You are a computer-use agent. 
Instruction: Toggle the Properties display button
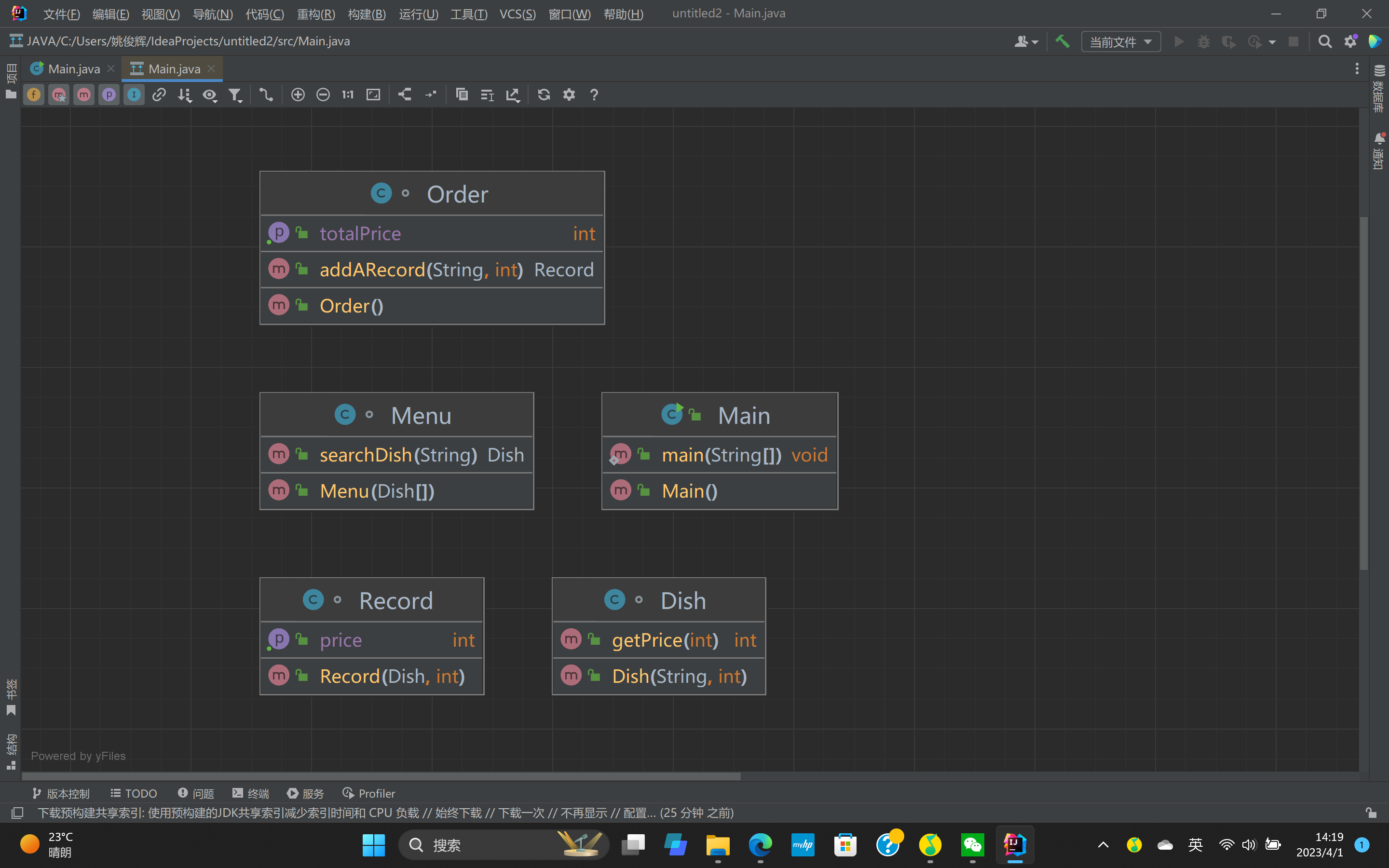pyautogui.click(x=109, y=95)
